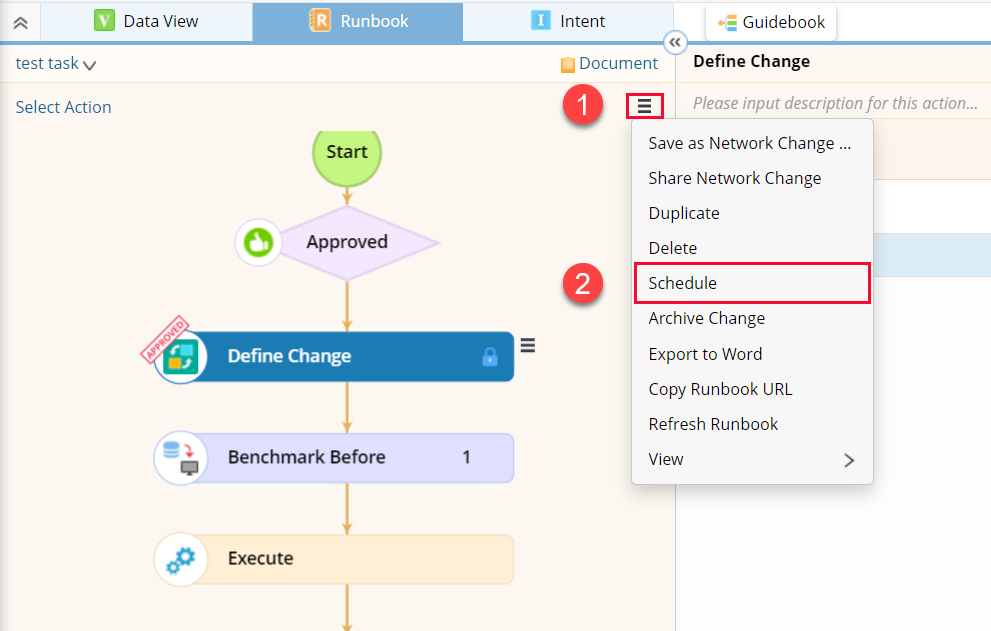Expand the top-left double-arrow collapse button
This screenshot has height=631, width=991.
coord(20,22)
